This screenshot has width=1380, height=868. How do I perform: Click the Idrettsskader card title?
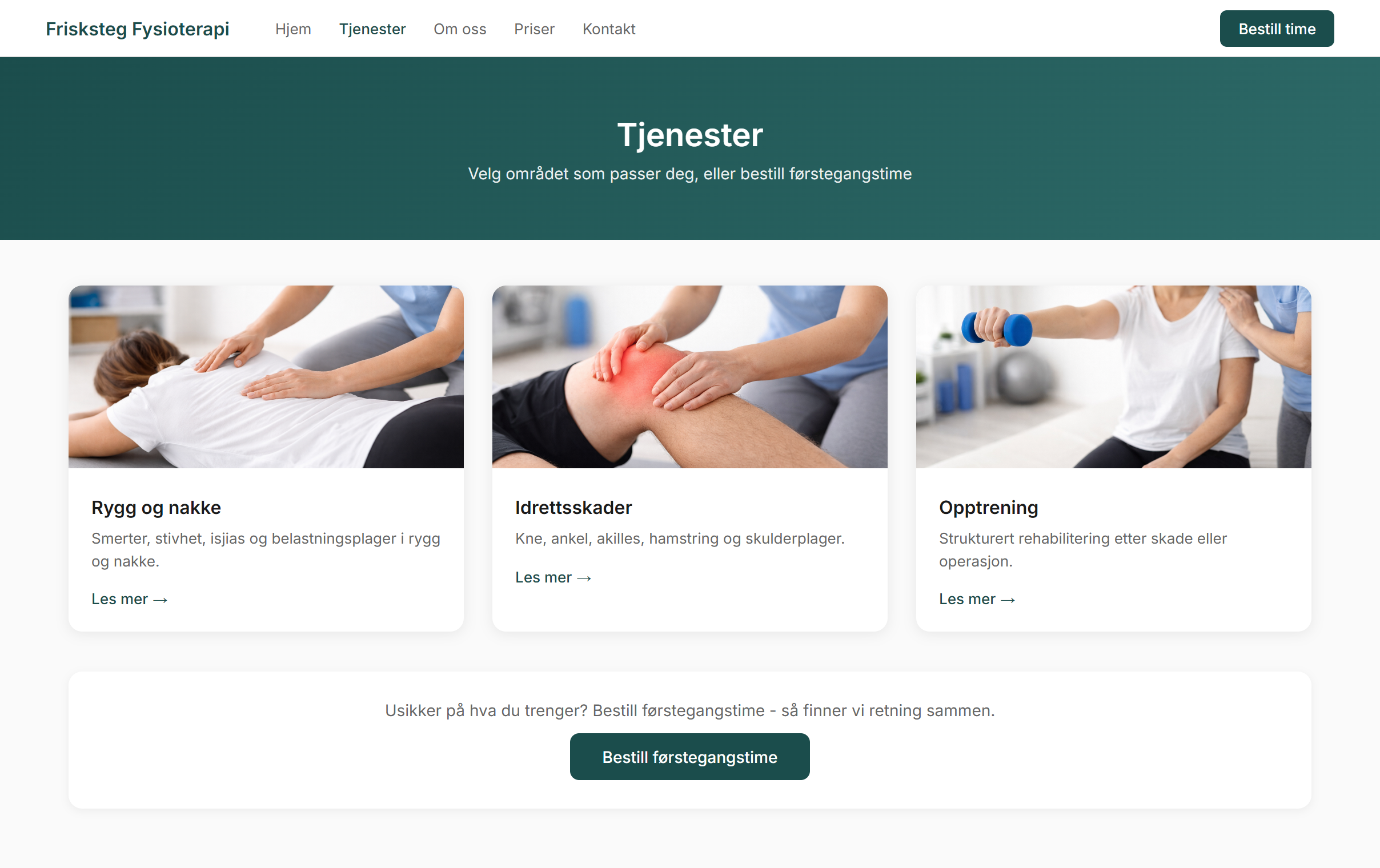pyautogui.click(x=573, y=507)
